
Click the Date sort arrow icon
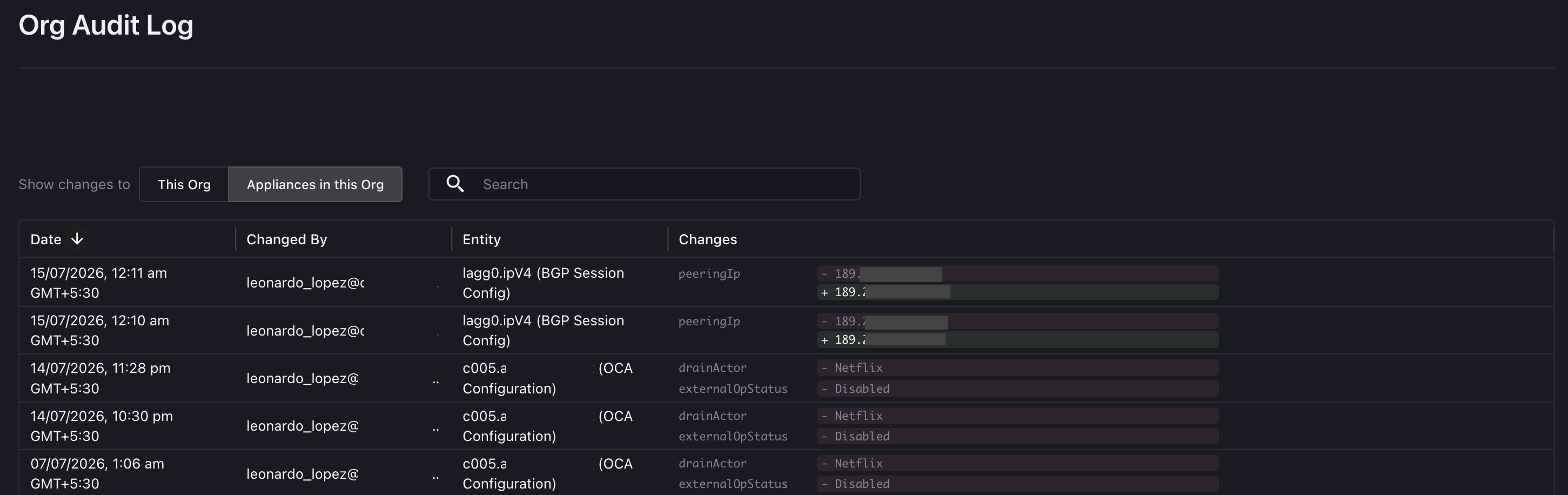(77, 239)
